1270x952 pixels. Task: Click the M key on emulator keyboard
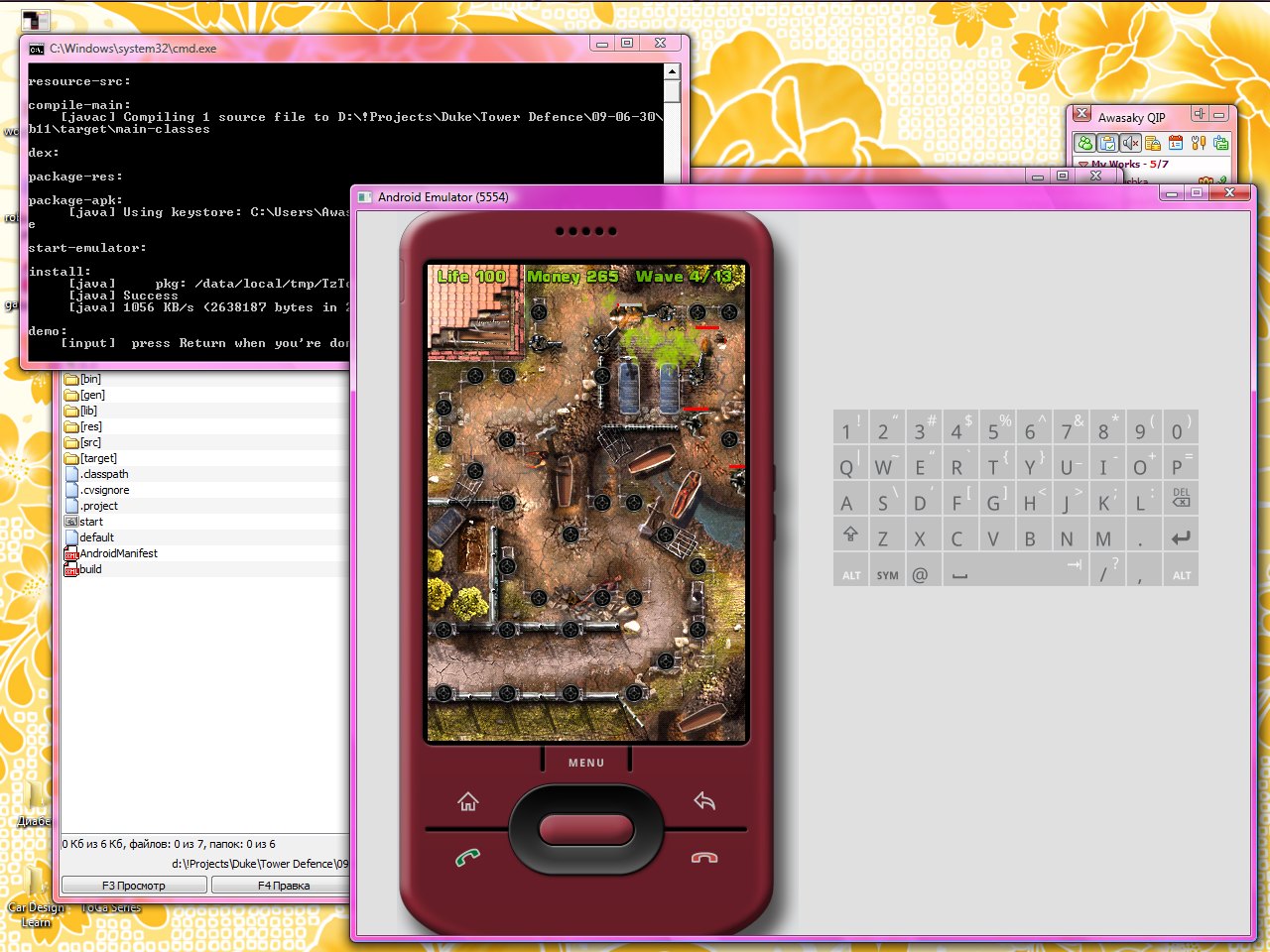tap(1107, 535)
